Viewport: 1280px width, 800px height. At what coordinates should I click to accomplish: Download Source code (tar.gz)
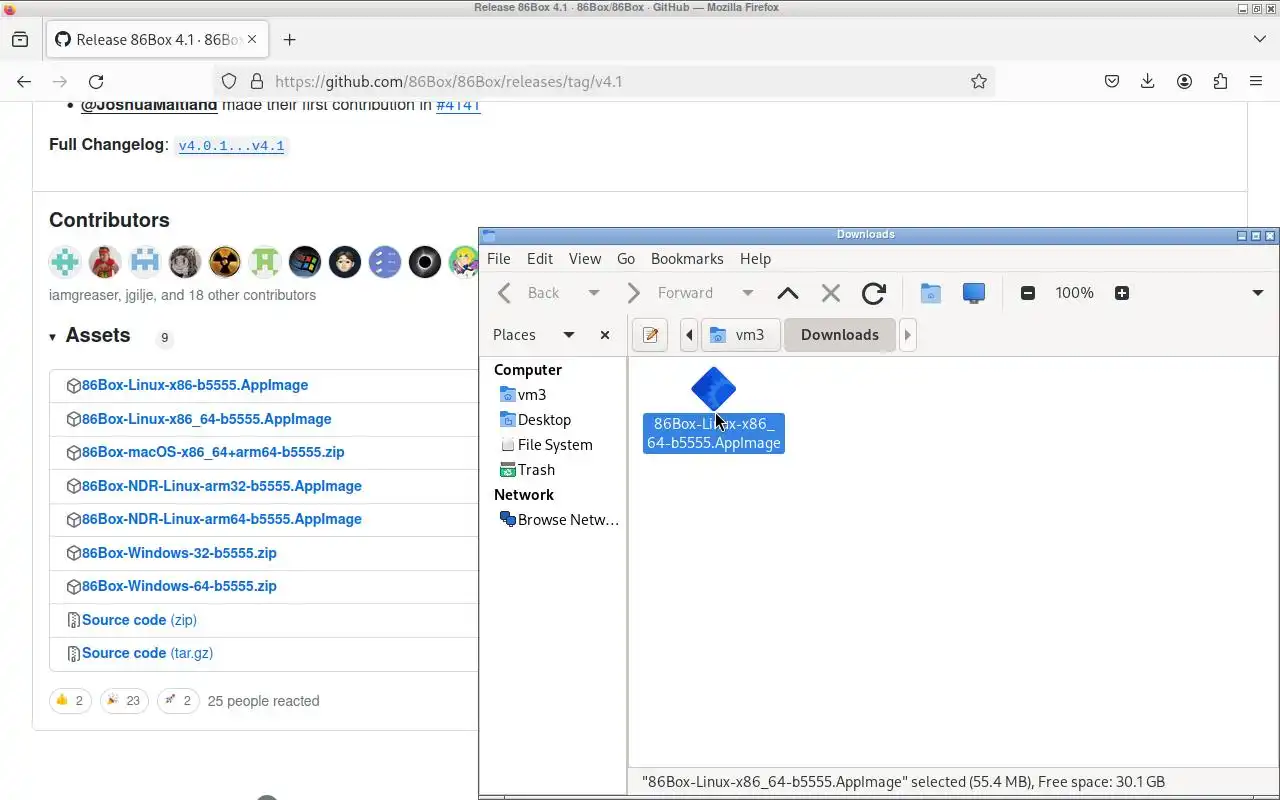pyautogui.click(x=147, y=653)
